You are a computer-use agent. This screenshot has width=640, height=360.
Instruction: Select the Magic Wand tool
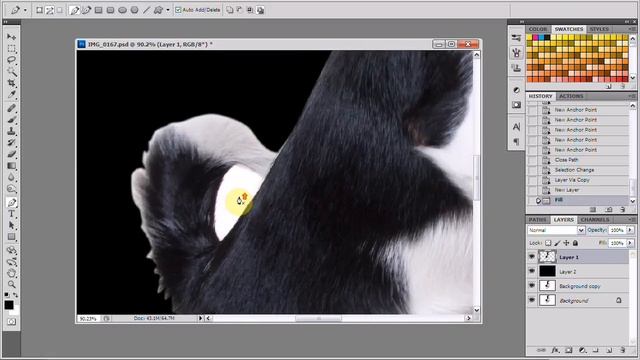coord(11,72)
